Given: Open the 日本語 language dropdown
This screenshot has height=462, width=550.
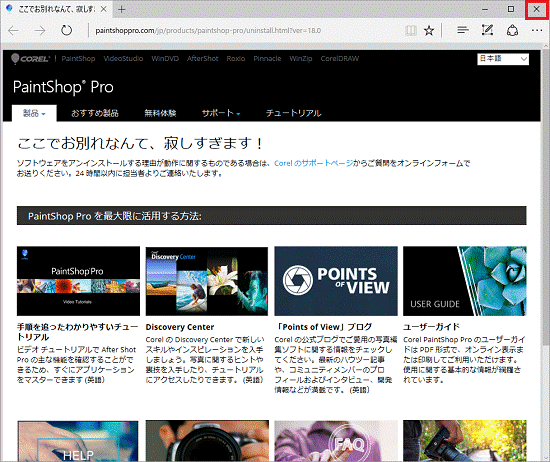Looking at the screenshot, I should tap(503, 59).
